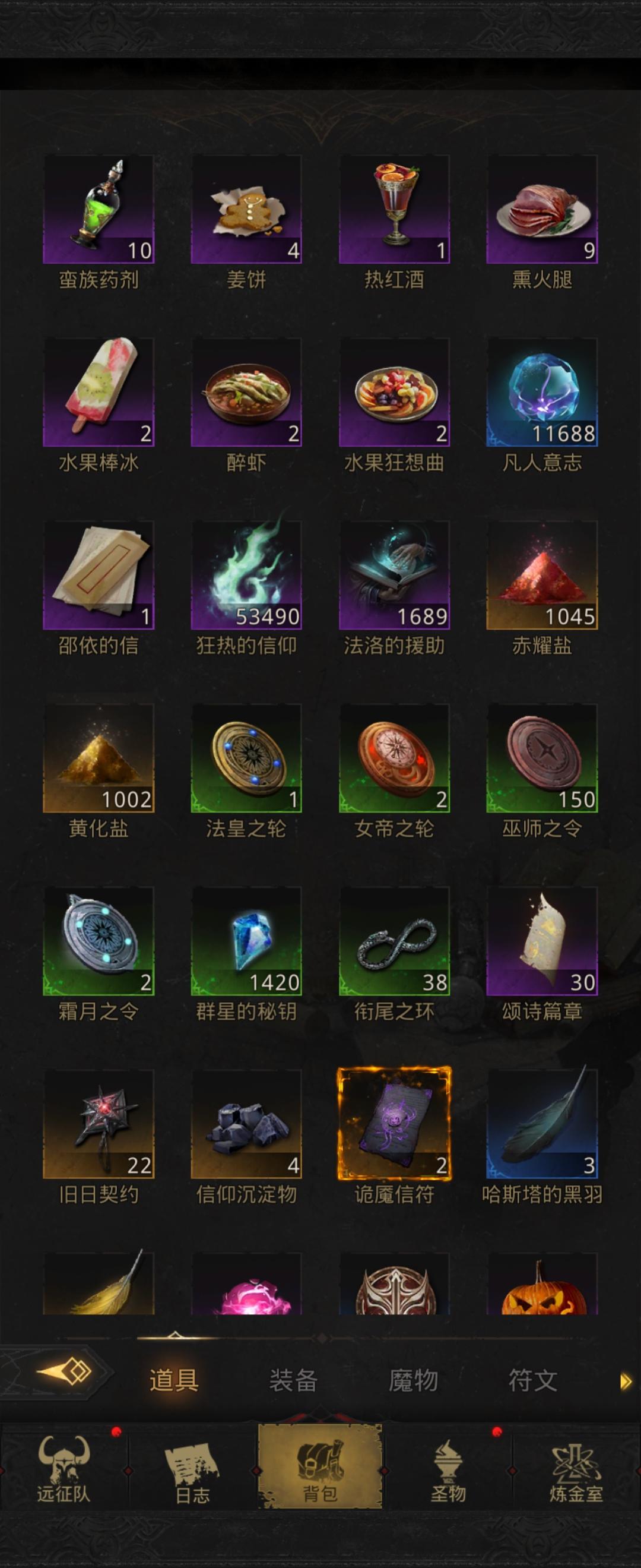Select the 热红酒 wine glass item

point(394,210)
